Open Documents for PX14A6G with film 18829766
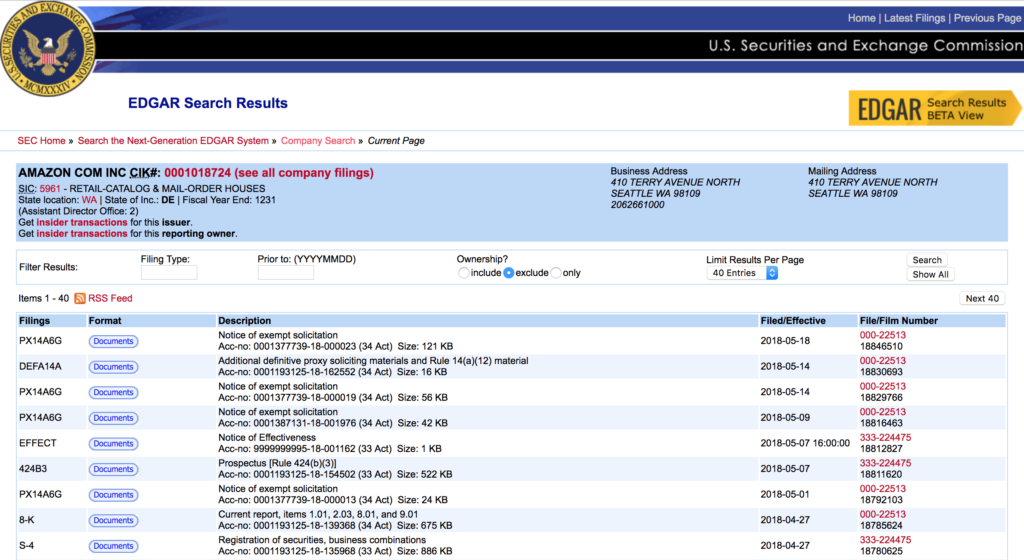 click(x=113, y=392)
